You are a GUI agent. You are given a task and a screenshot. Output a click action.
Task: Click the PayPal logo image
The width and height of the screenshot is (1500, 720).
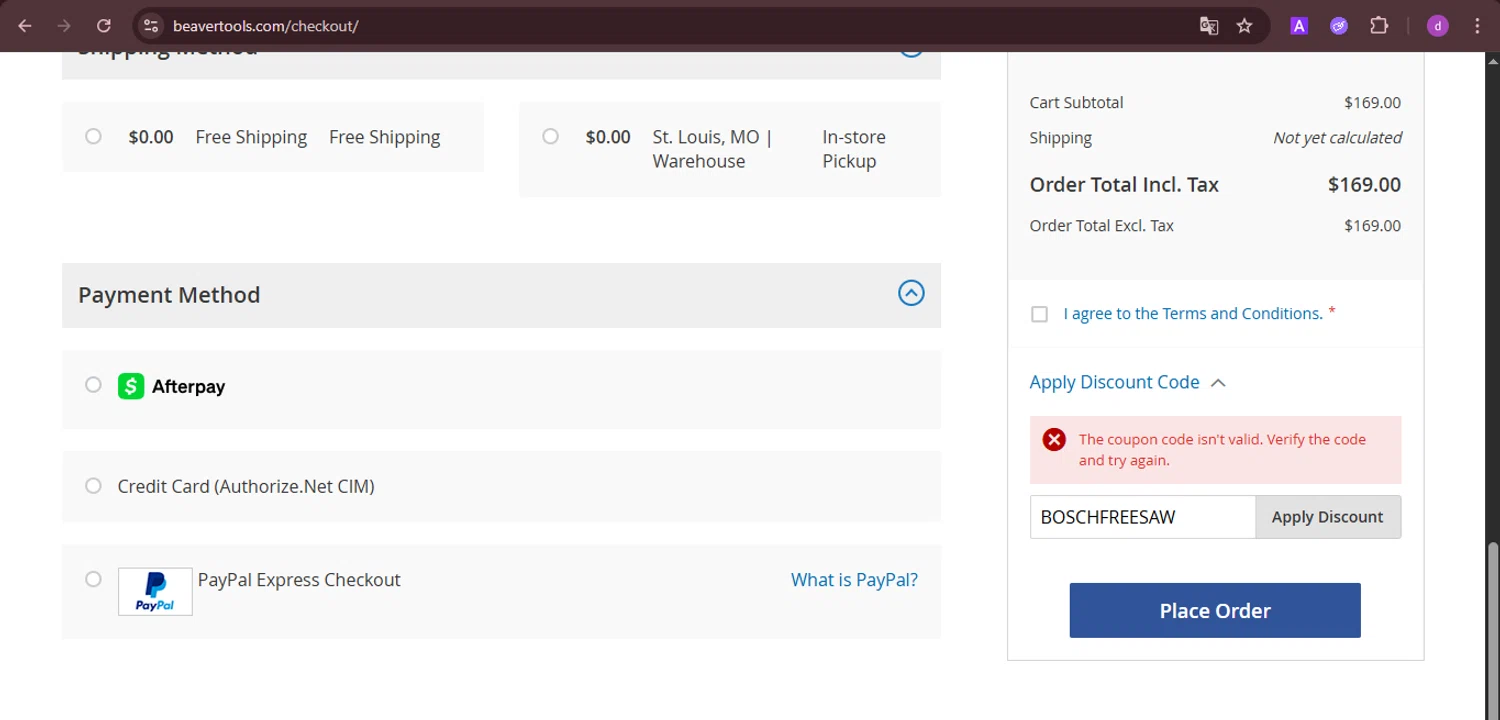pos(155,592)
